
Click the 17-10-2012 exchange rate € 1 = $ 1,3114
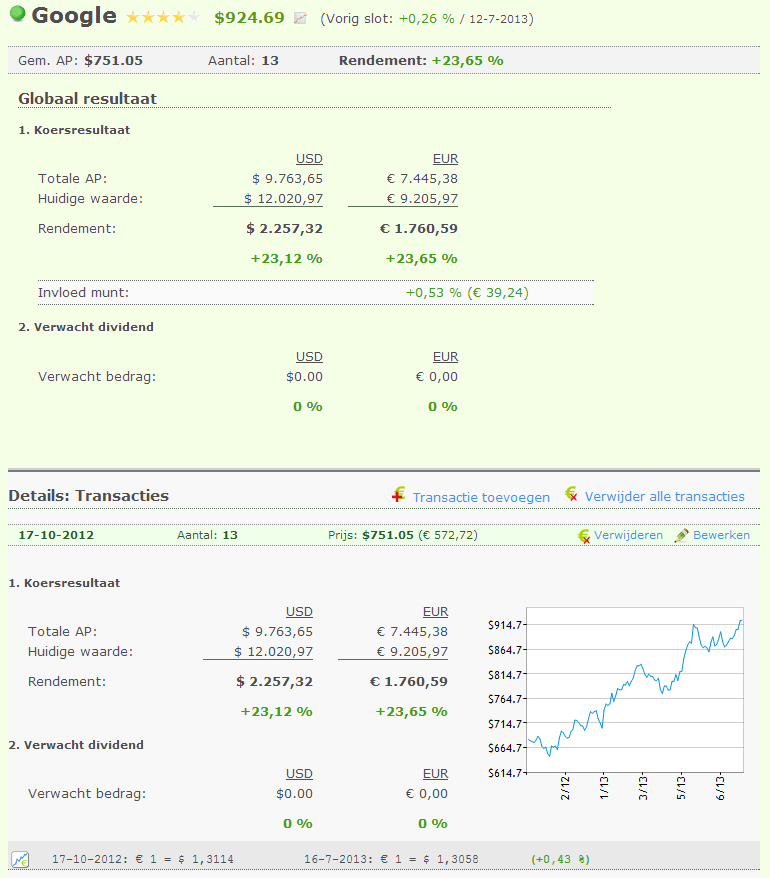pyautogui.click(x=143, y=859)
